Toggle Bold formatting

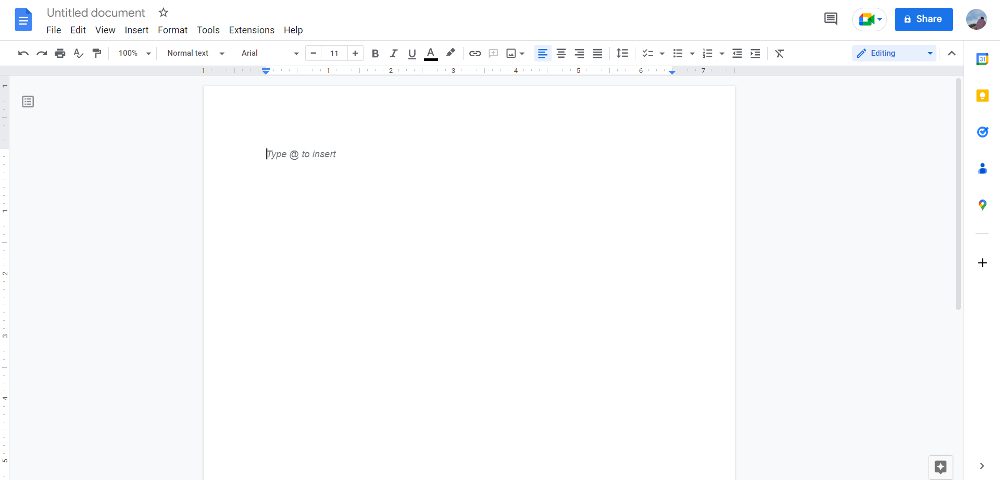pos(375,54)
